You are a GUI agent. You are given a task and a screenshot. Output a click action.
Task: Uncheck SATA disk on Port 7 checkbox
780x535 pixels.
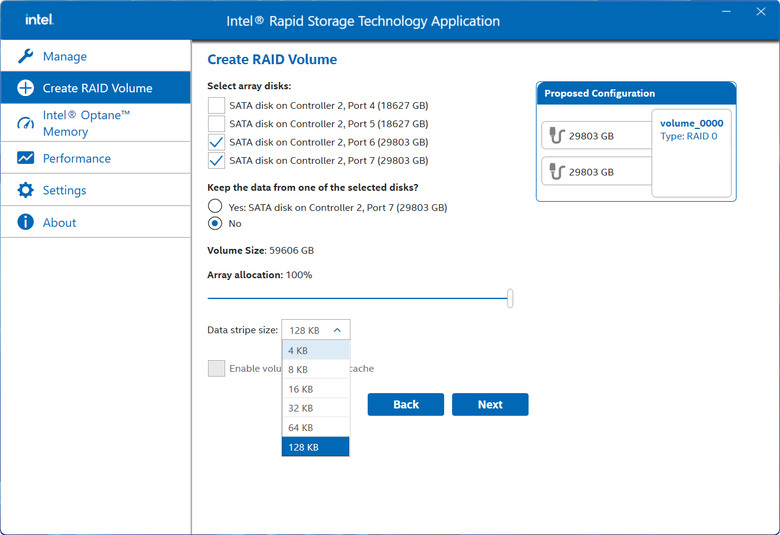coord(216,161)
